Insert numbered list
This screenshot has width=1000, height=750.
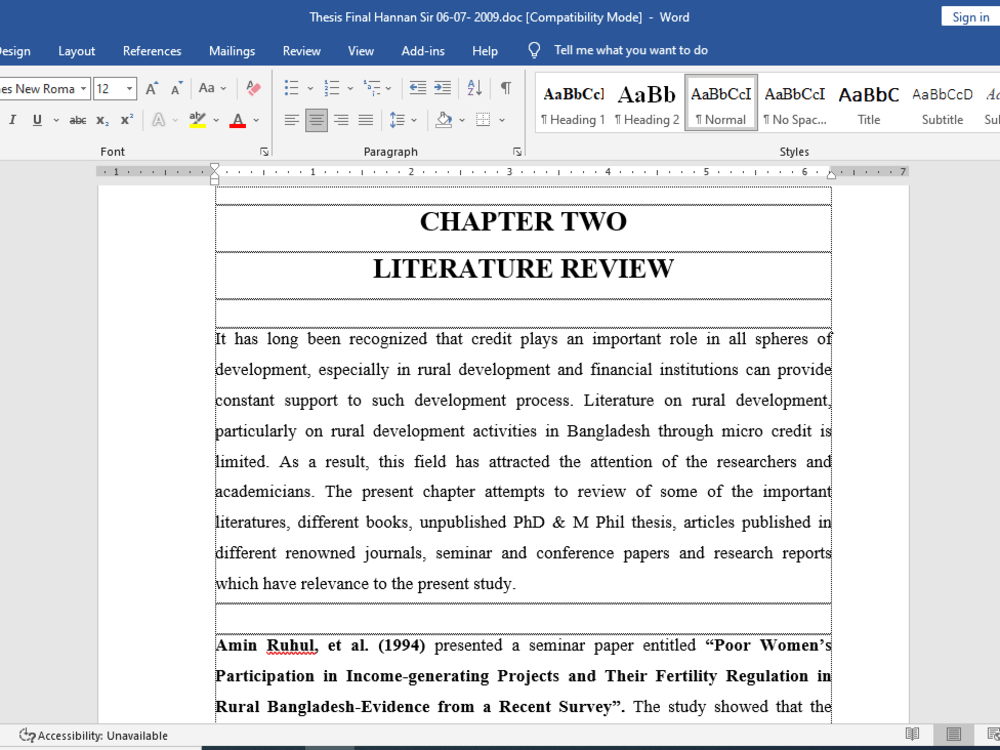[332, 88]
